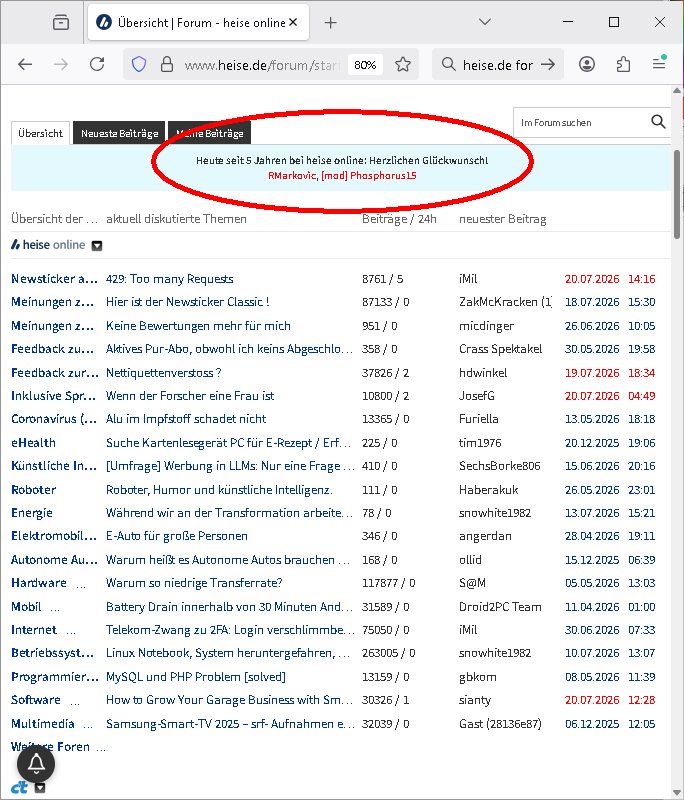The width and height of the screenshot is (684, 800).
Task: Open thread Hier ist der Newsticker Classic !
Action: pos(188,302)
